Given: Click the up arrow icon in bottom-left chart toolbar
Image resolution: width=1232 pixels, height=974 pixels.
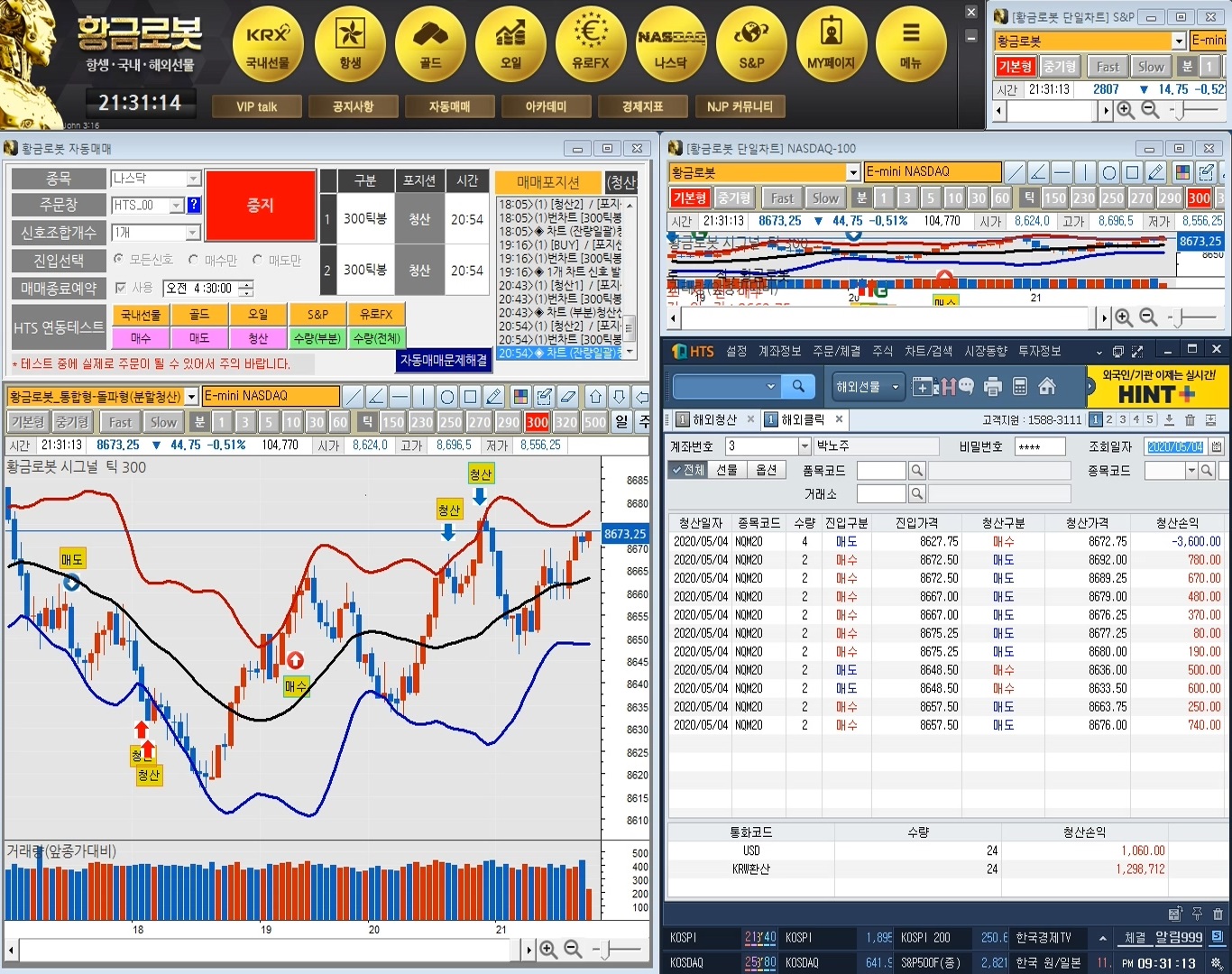Looking at the screenshot, I should pos(595,396).
